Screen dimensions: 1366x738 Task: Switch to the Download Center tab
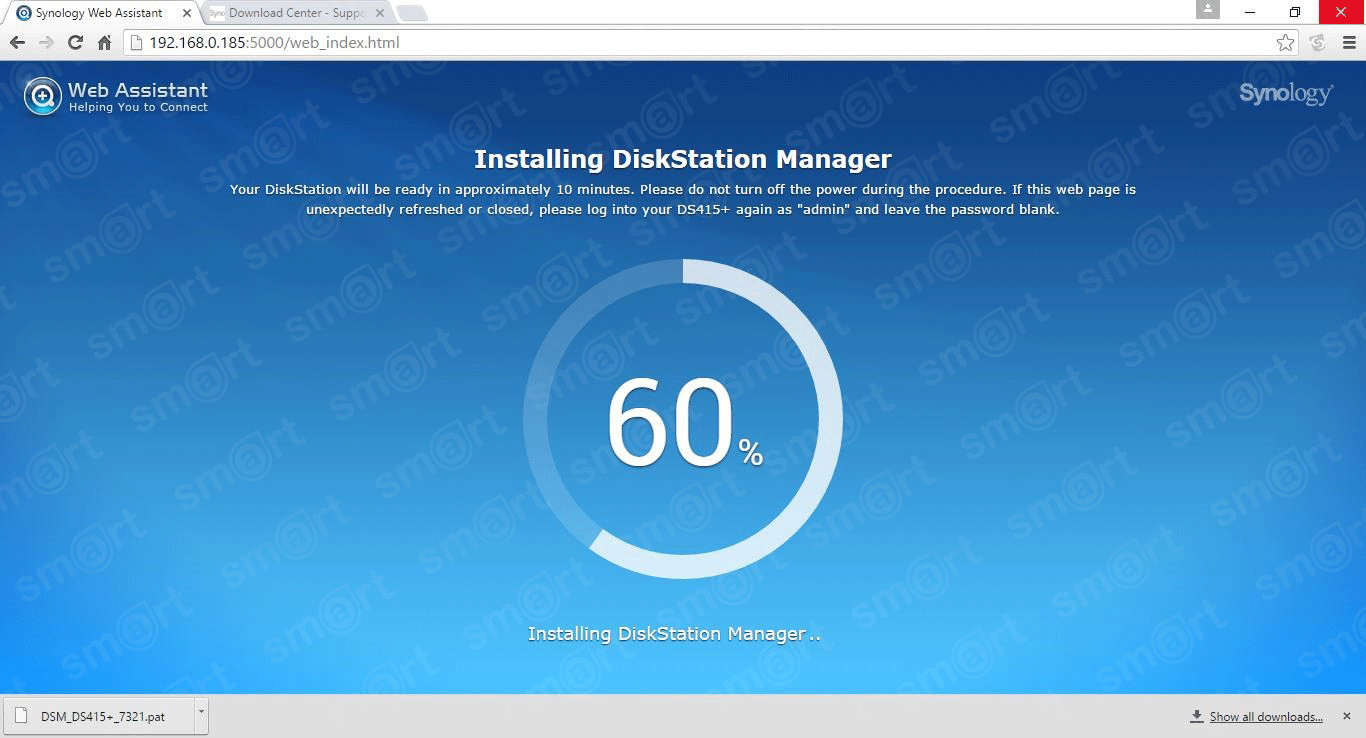(296, 13)
